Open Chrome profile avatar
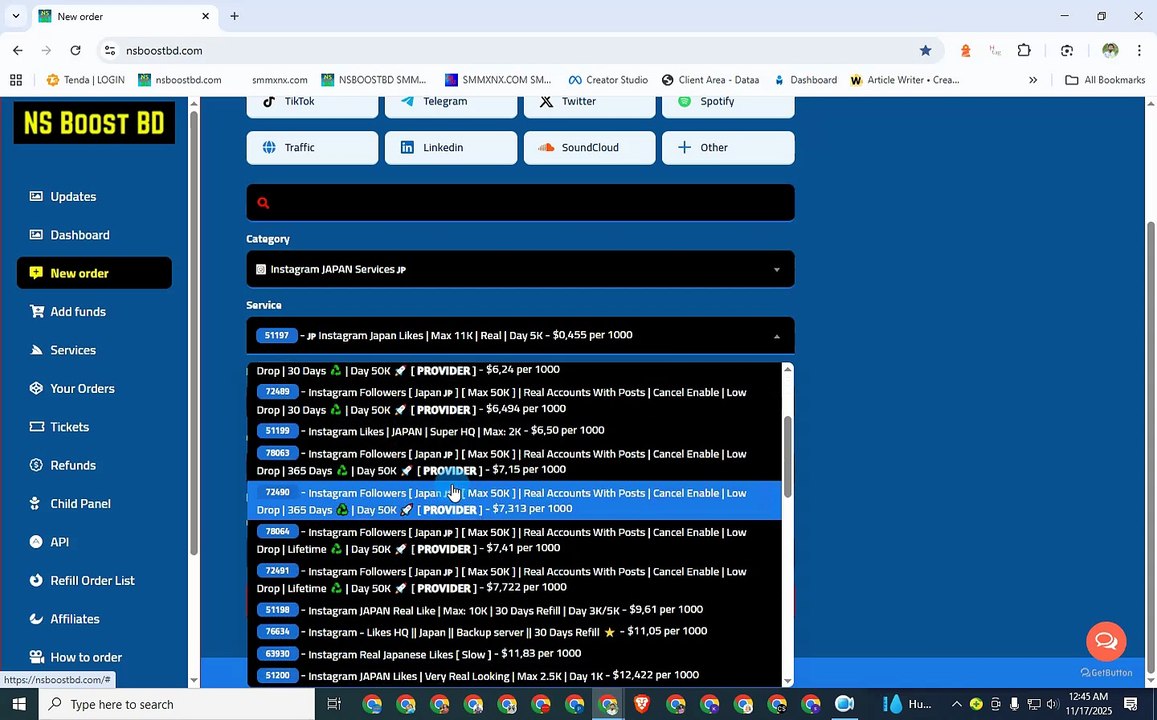 (1110, 50)
